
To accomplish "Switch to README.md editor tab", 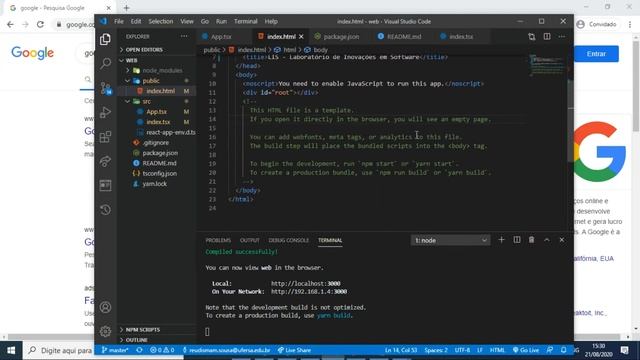I will click(403, 36).
